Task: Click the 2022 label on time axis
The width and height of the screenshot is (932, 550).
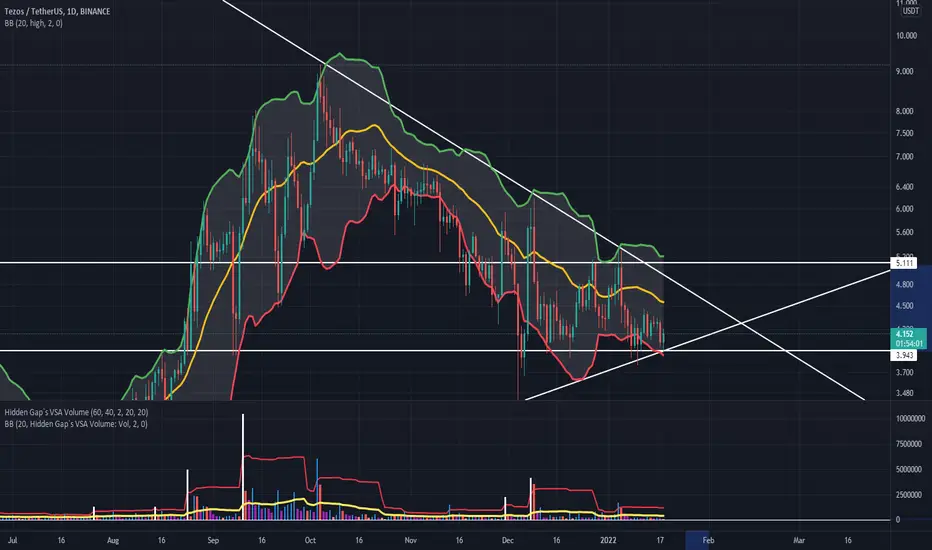Action: 608,540
